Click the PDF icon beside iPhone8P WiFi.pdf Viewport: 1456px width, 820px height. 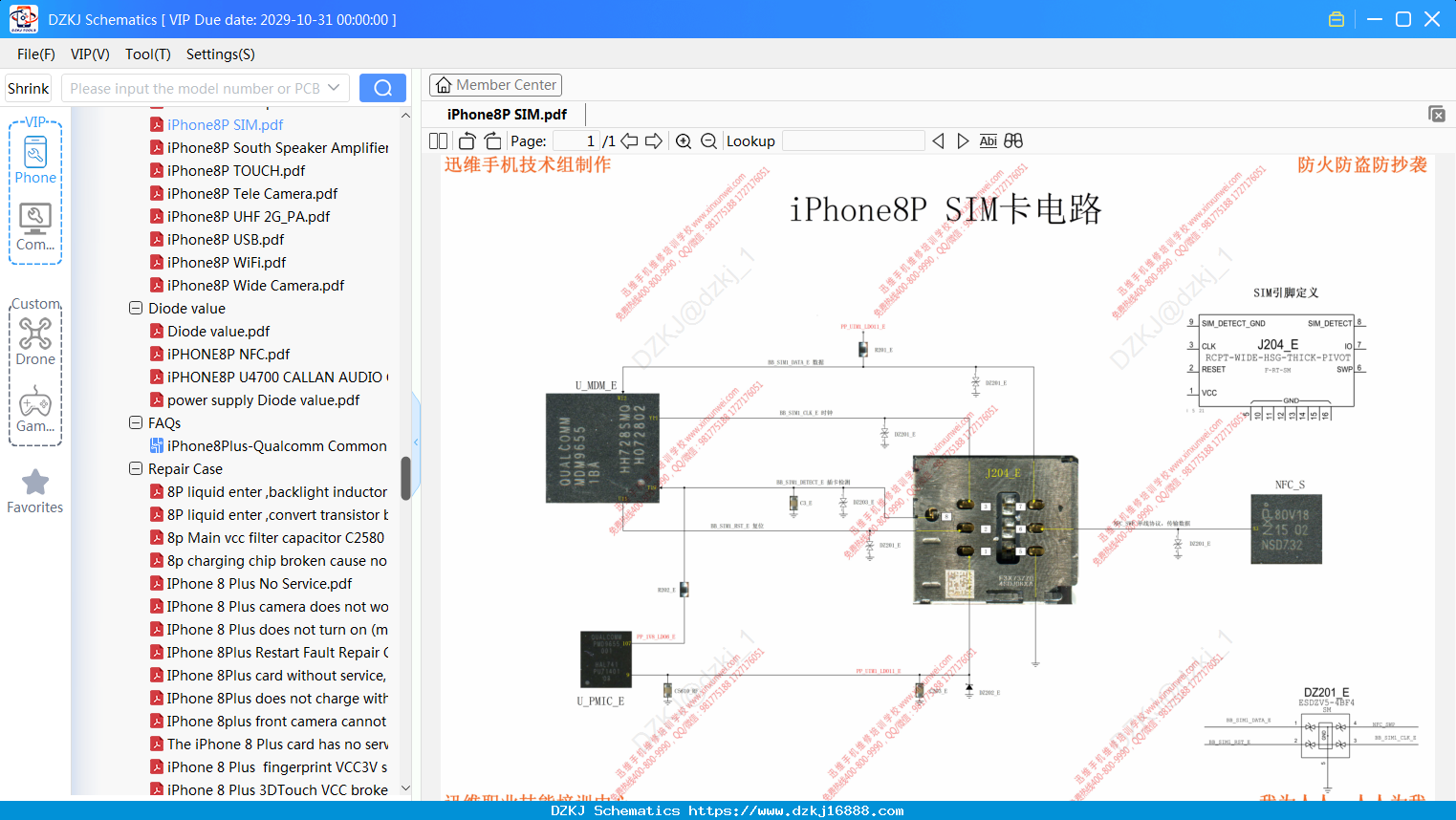coord(157,263)
